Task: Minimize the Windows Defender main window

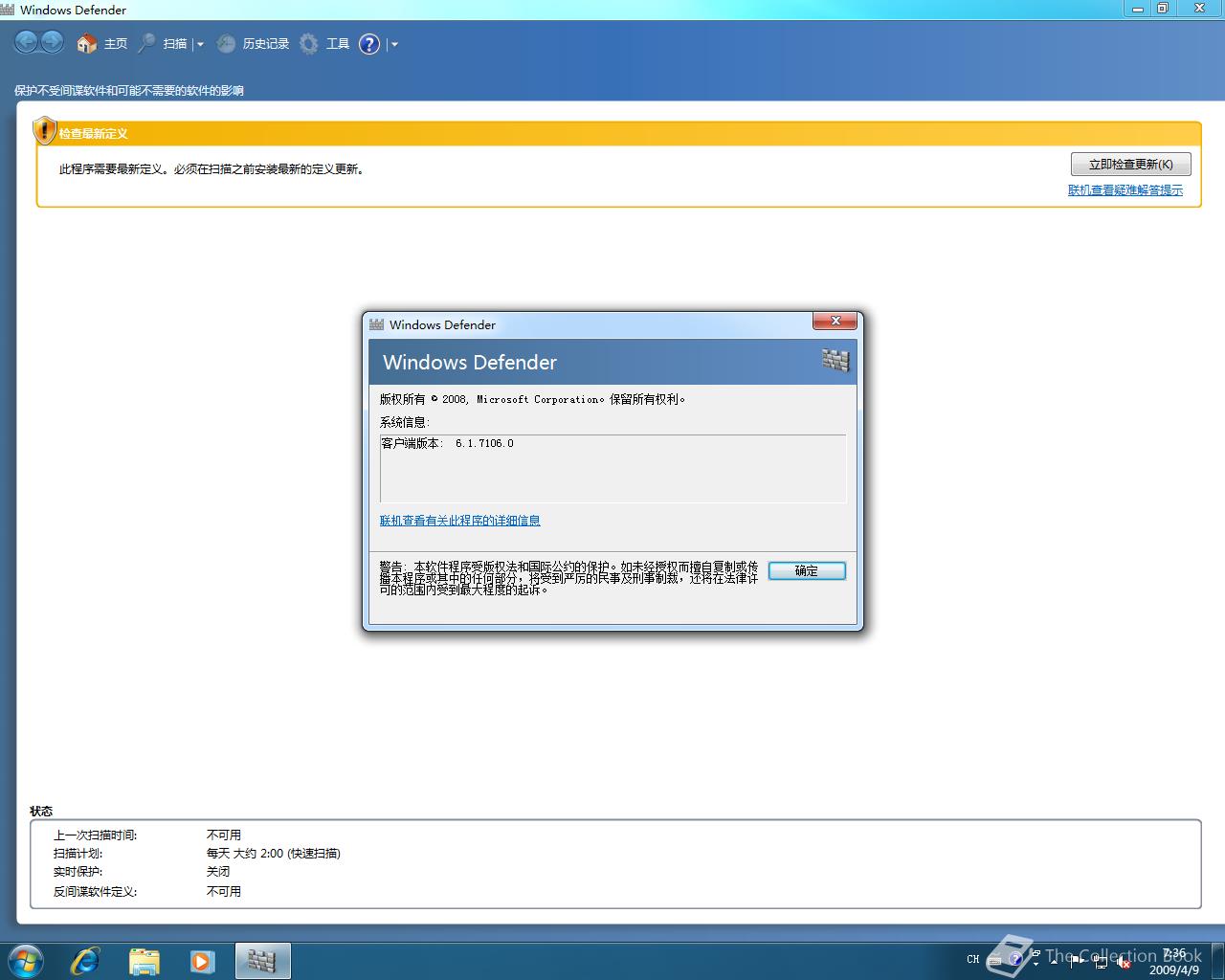Action: [1137, 8]
